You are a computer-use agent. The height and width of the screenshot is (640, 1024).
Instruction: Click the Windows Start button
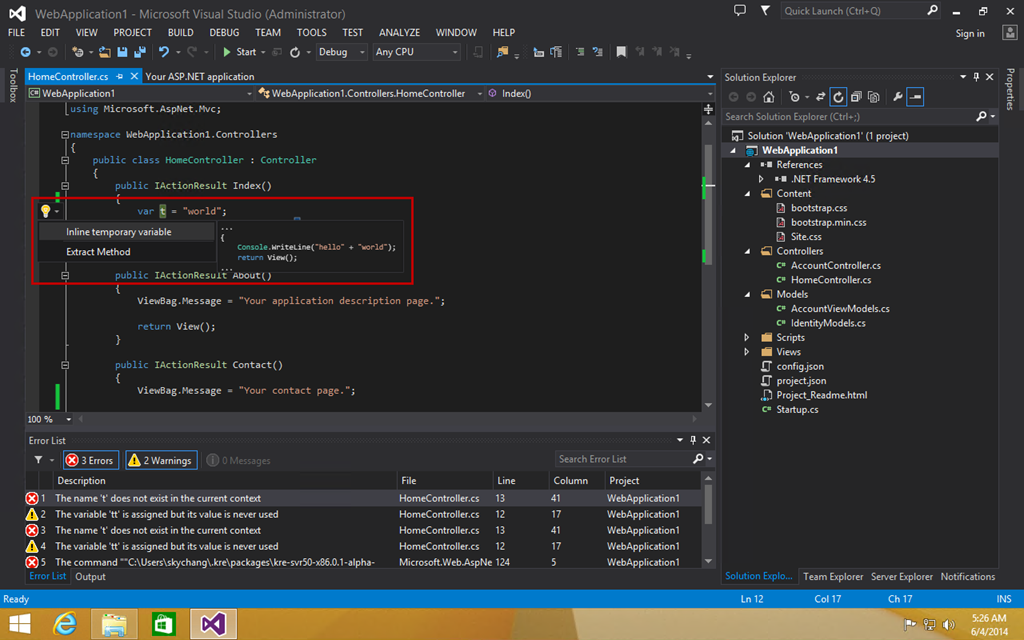tap(20, 624)
